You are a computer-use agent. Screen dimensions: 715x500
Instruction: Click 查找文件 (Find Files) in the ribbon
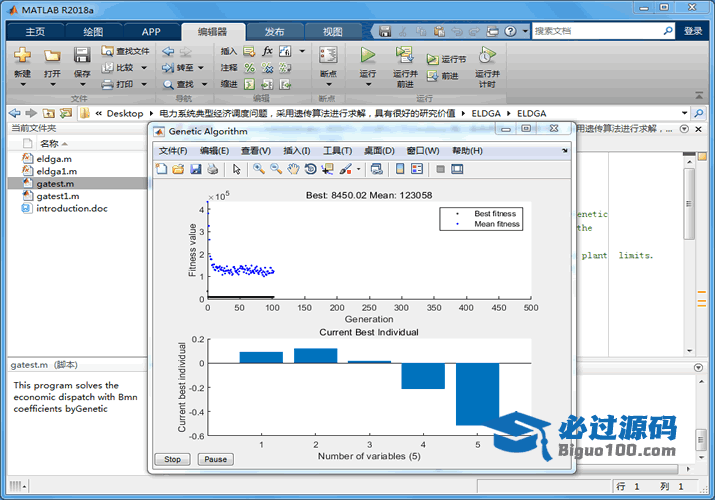coord(125,51)
